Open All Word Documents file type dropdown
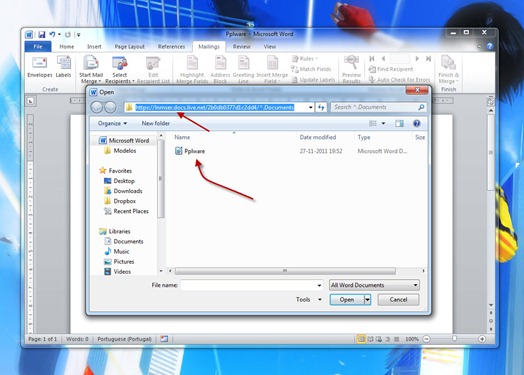 point(374,285)
